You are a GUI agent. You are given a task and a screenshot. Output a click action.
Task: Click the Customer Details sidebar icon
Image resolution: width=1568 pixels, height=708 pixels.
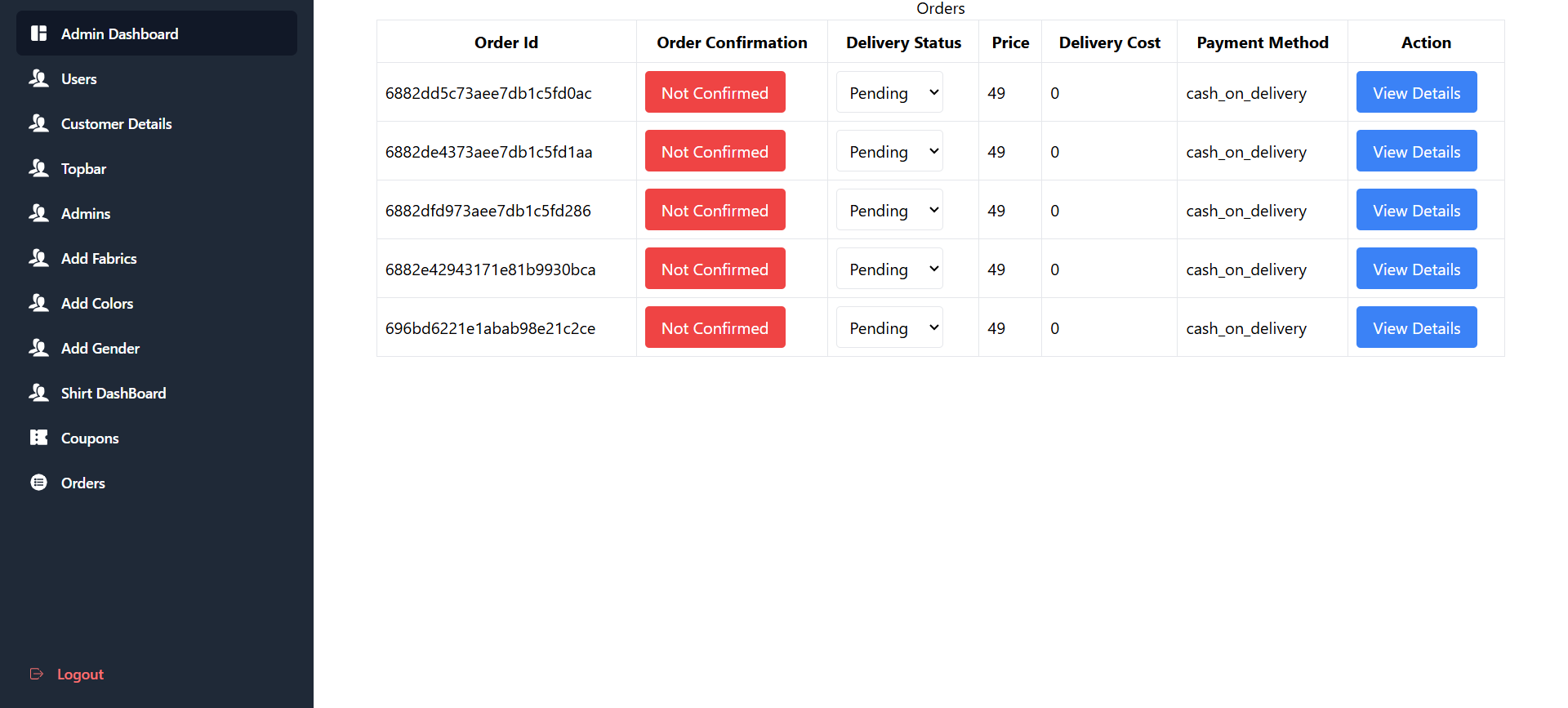click(38, 123)
